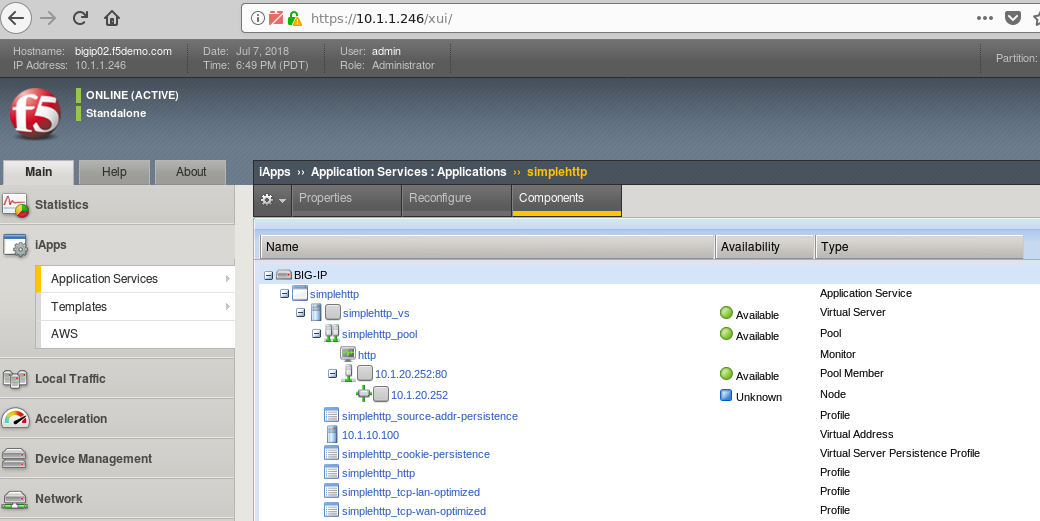
Task: Switch to the Main tab
Action: coord(38,172)
